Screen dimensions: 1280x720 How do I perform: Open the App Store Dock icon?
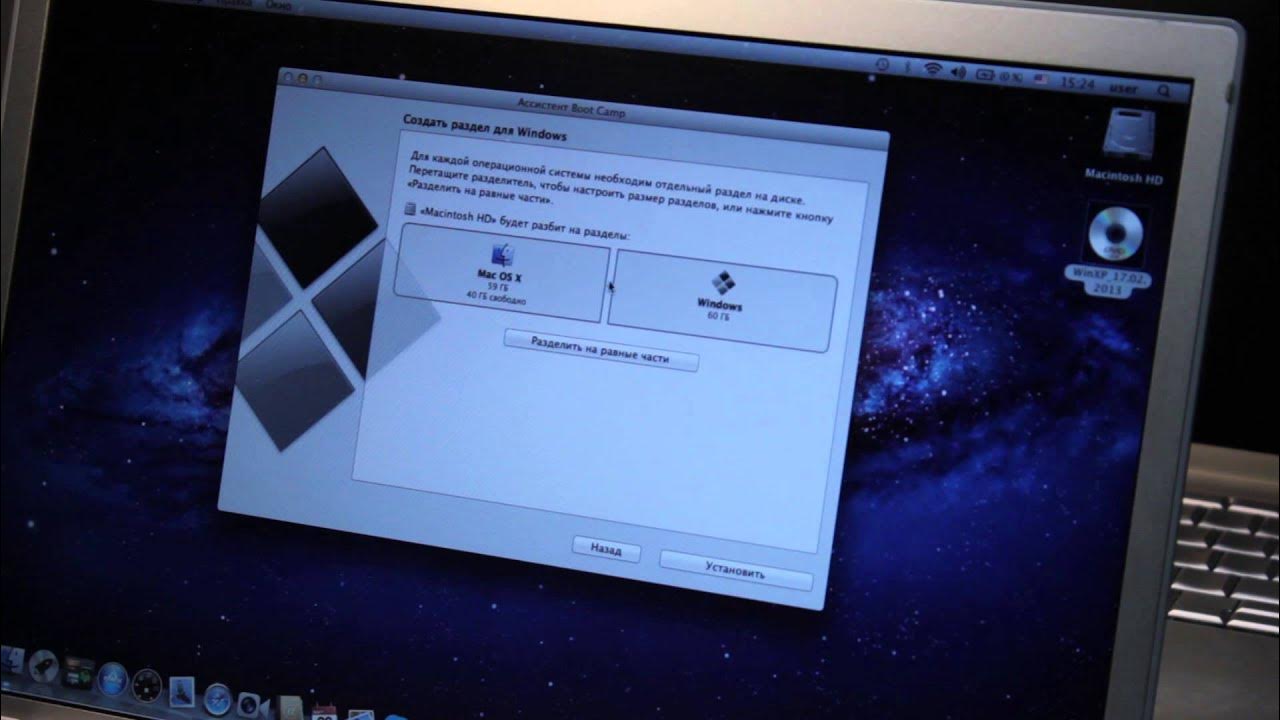point(112,680)
